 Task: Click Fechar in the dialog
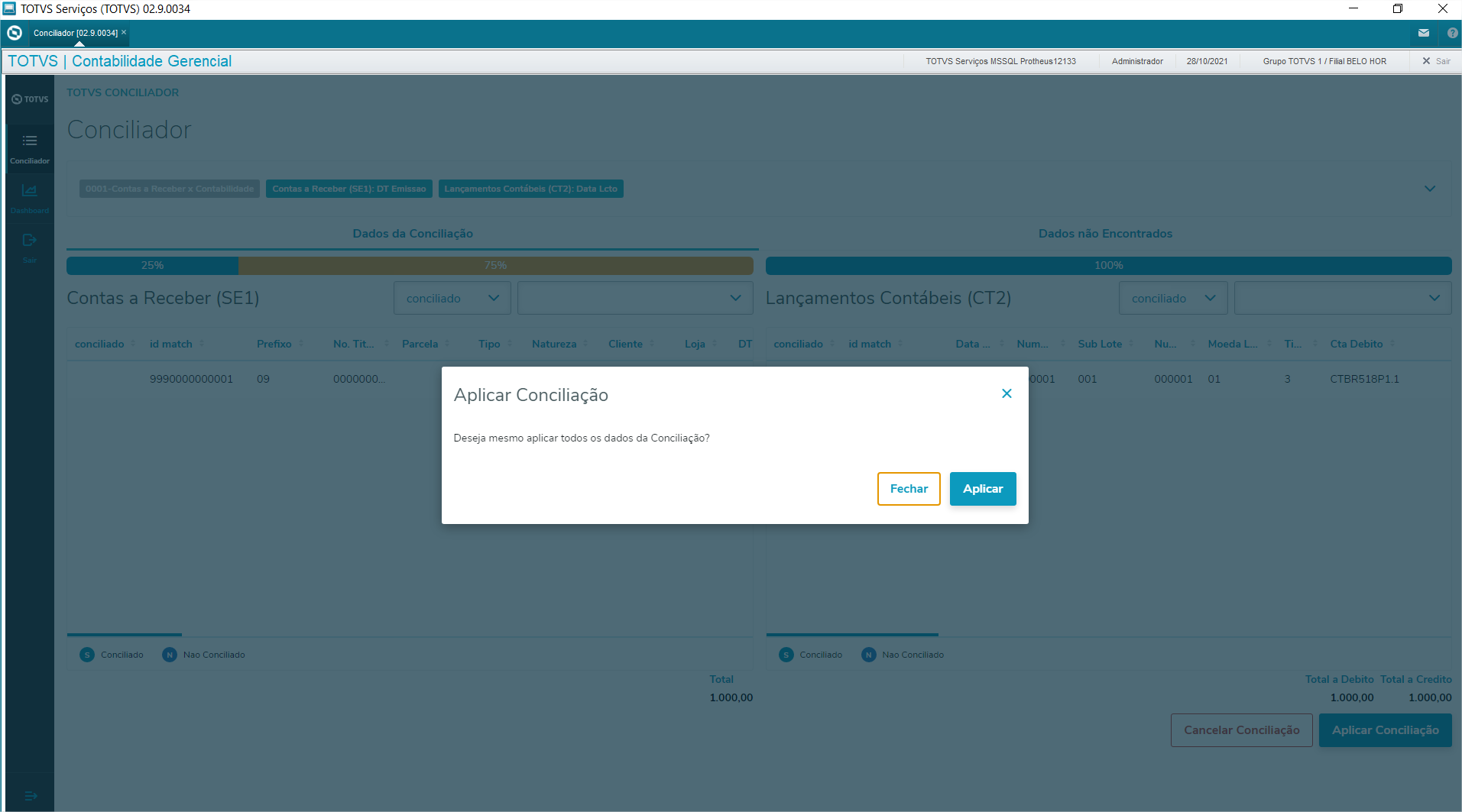pyautogui.click(x=909, y=489)
